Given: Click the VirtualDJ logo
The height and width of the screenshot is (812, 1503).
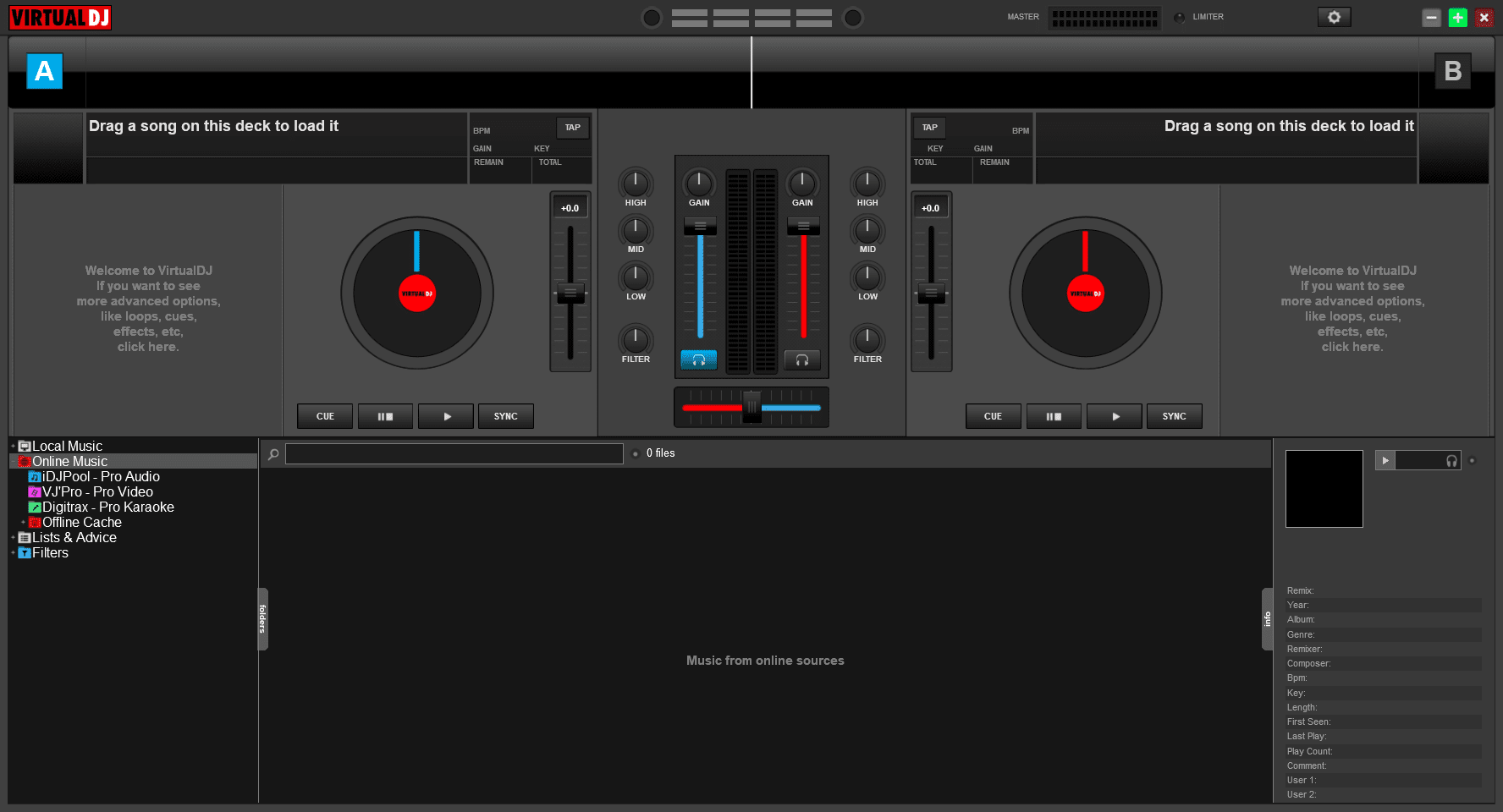Looking at the screenshot, I should click(60, 17).
